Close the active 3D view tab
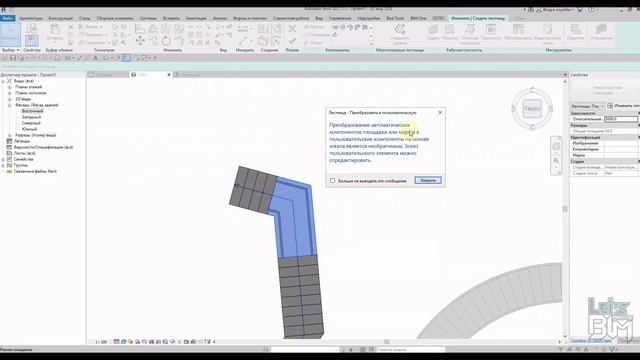The width and height of the screenshot is (640, 360). tap(169, 75)
